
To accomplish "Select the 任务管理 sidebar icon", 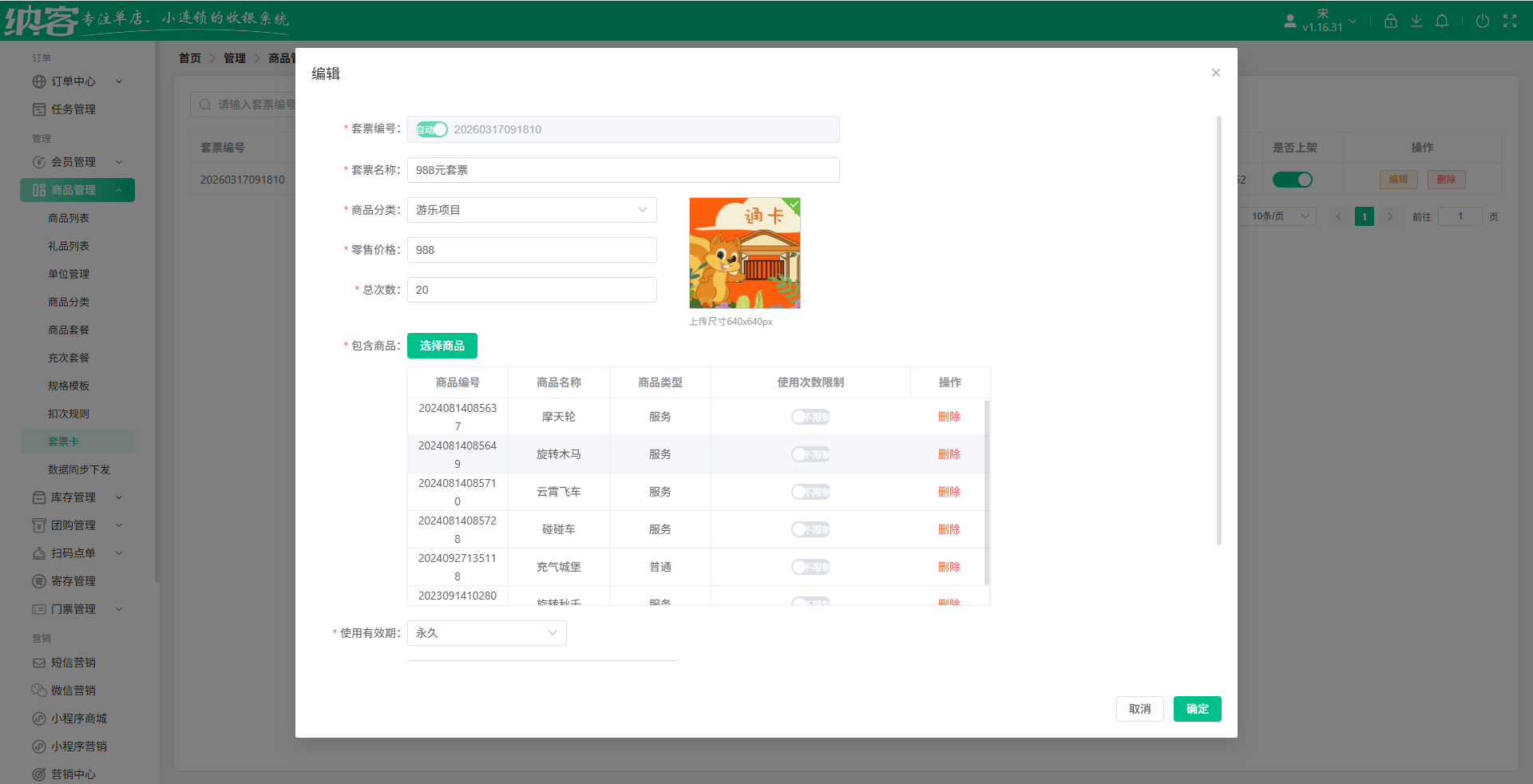I will [38, 109].
